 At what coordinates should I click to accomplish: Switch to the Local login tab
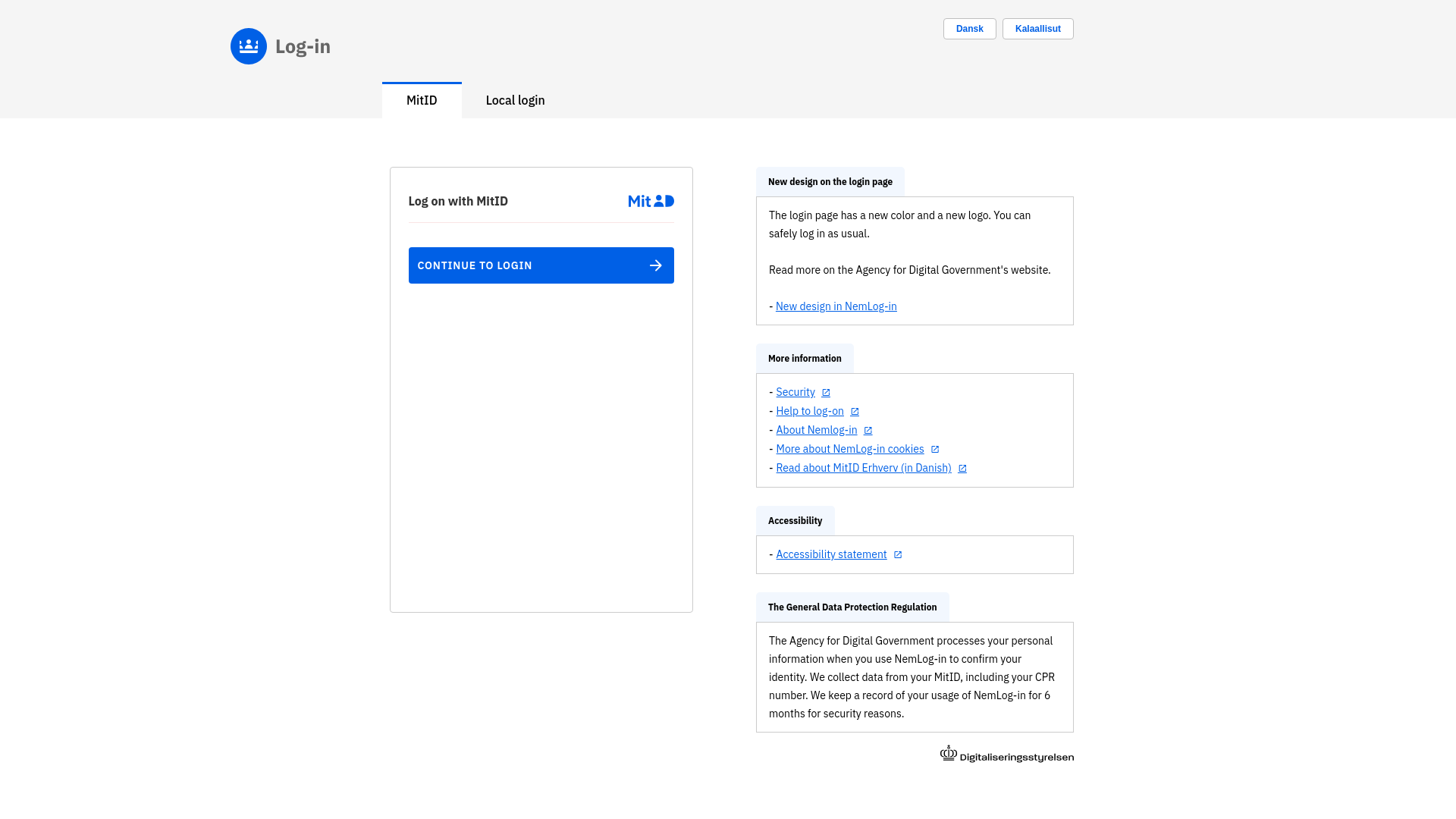[515, 100]
